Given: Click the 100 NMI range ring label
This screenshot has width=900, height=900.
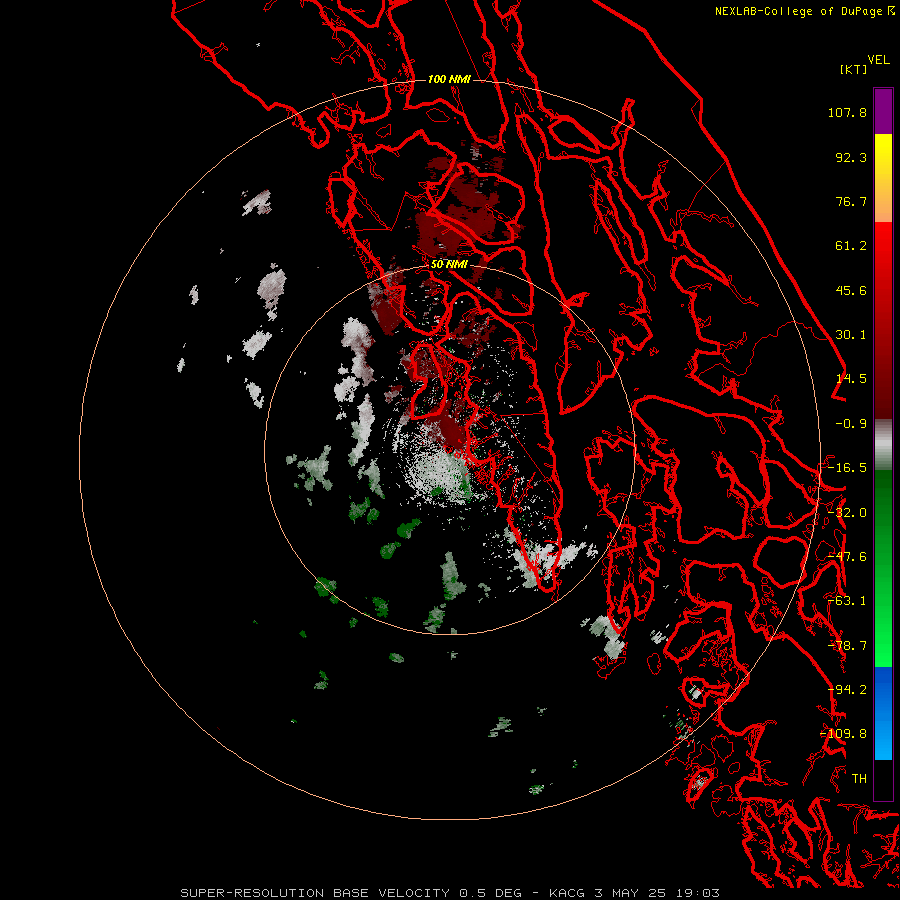Looking at the screenshot, I should coord(449,79).
